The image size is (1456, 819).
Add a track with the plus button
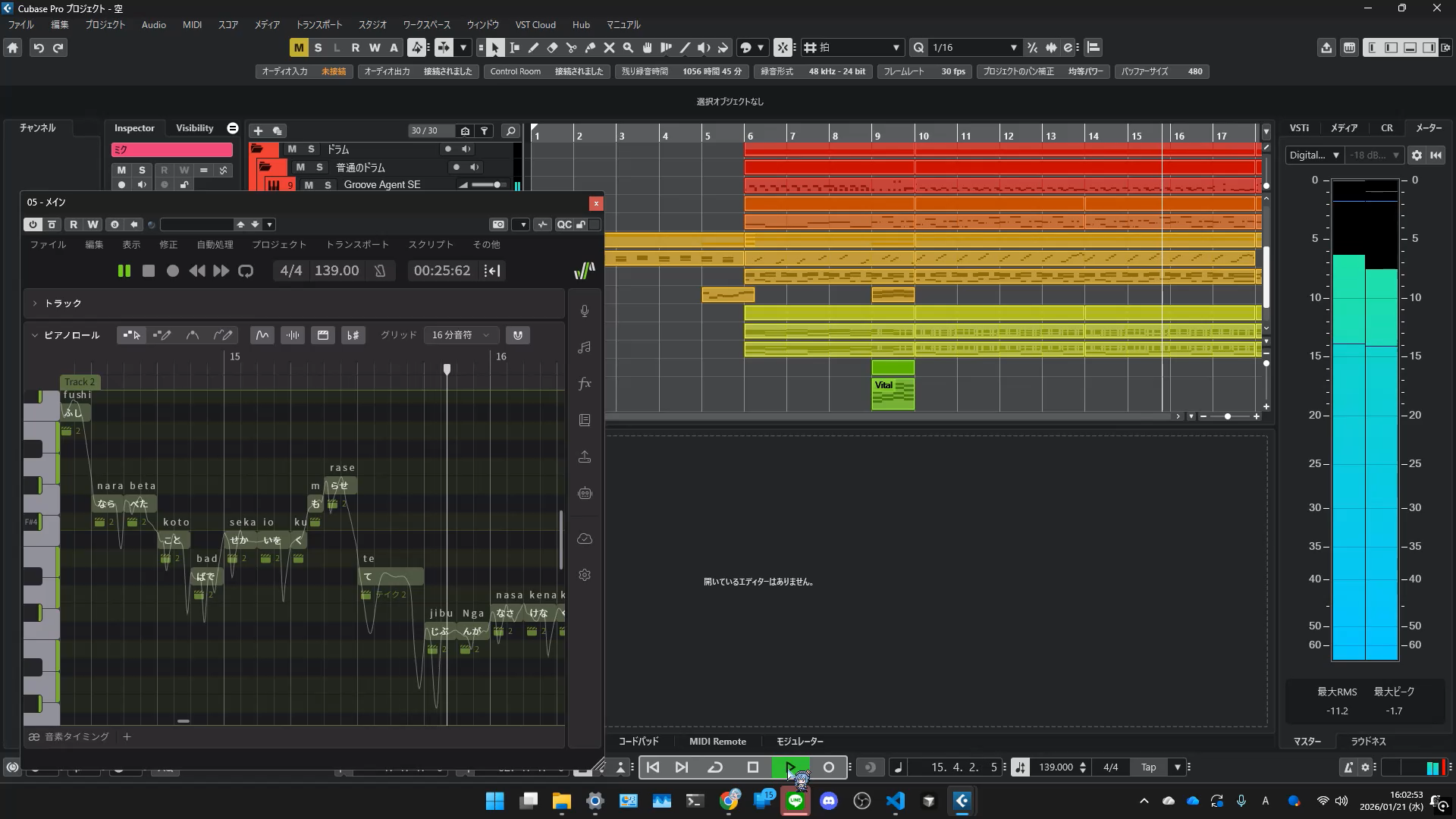(258, 131)
